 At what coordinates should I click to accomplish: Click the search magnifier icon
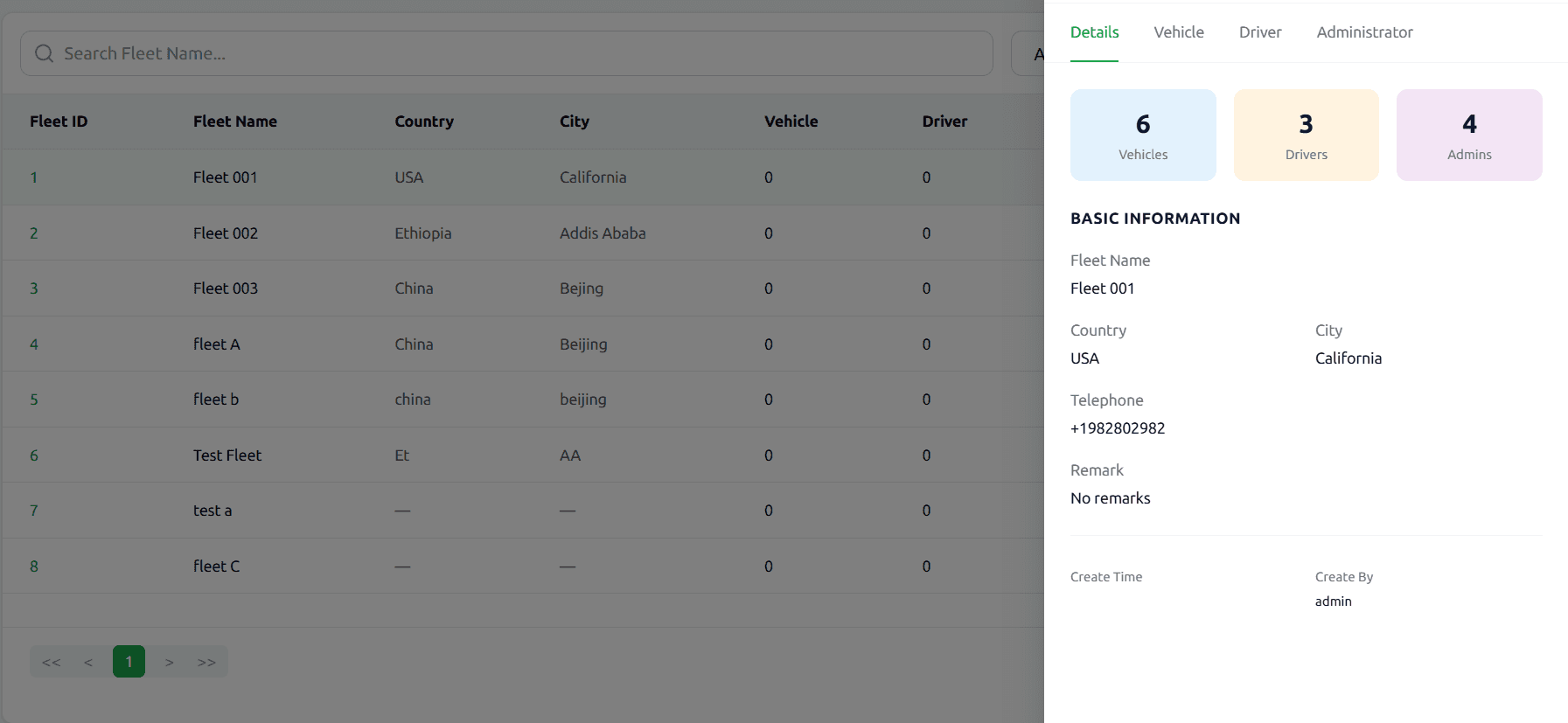coord(44,53)
